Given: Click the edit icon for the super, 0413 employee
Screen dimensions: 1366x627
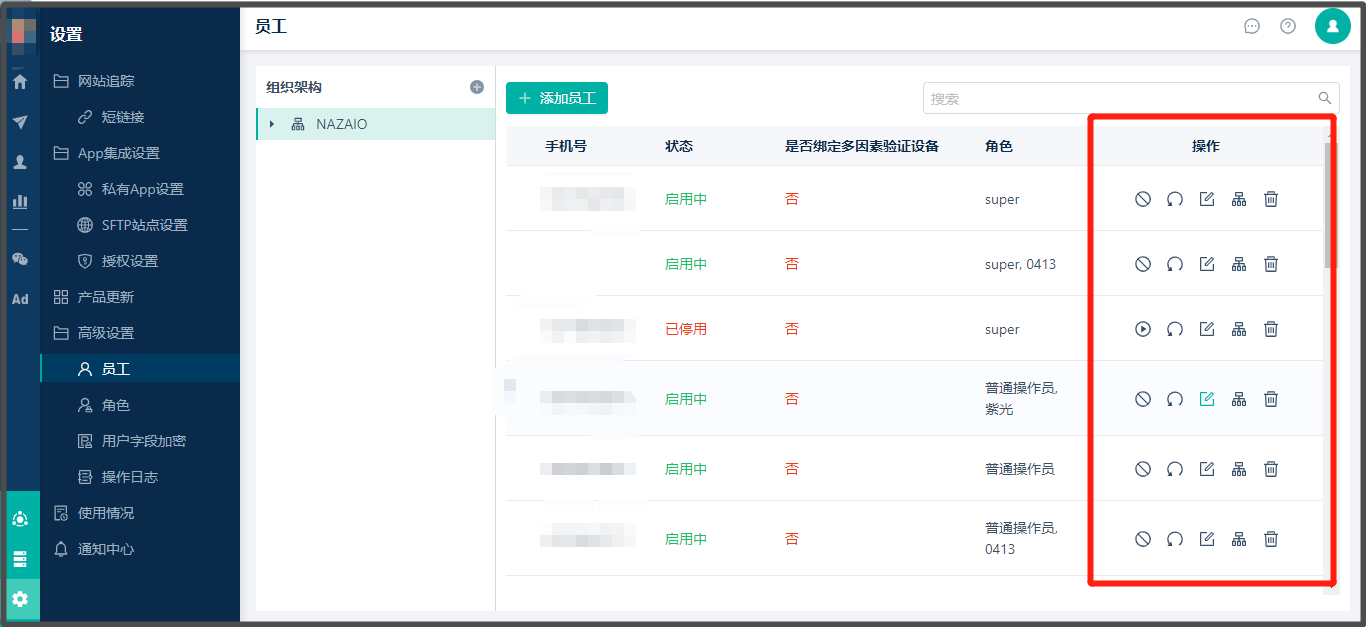Looking at the screenshot, I should (1207, 264).
